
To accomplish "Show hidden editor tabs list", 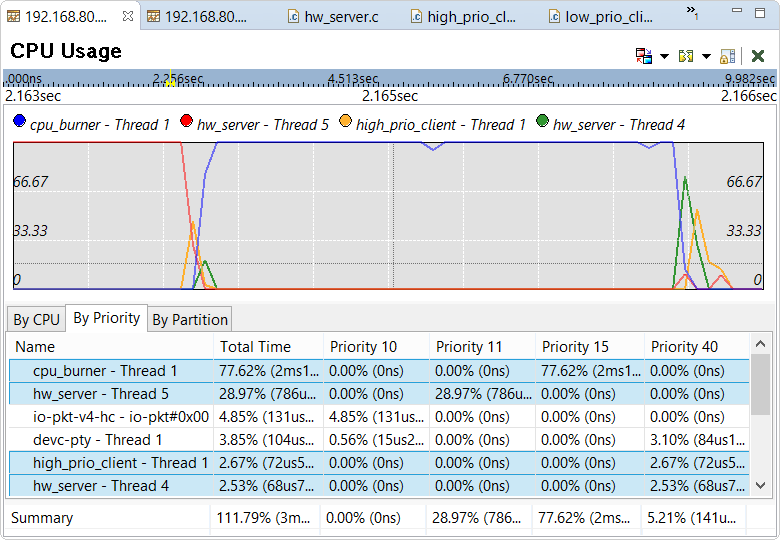I will coord(692,12).
